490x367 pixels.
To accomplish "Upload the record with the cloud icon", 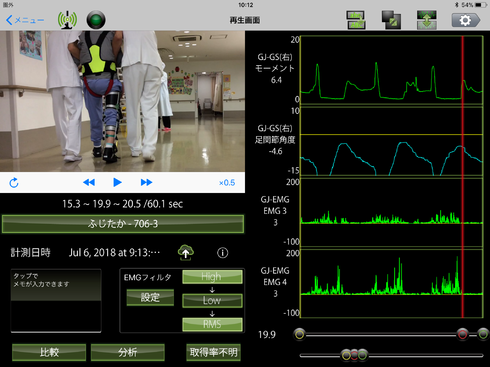I will coord(186,252).
